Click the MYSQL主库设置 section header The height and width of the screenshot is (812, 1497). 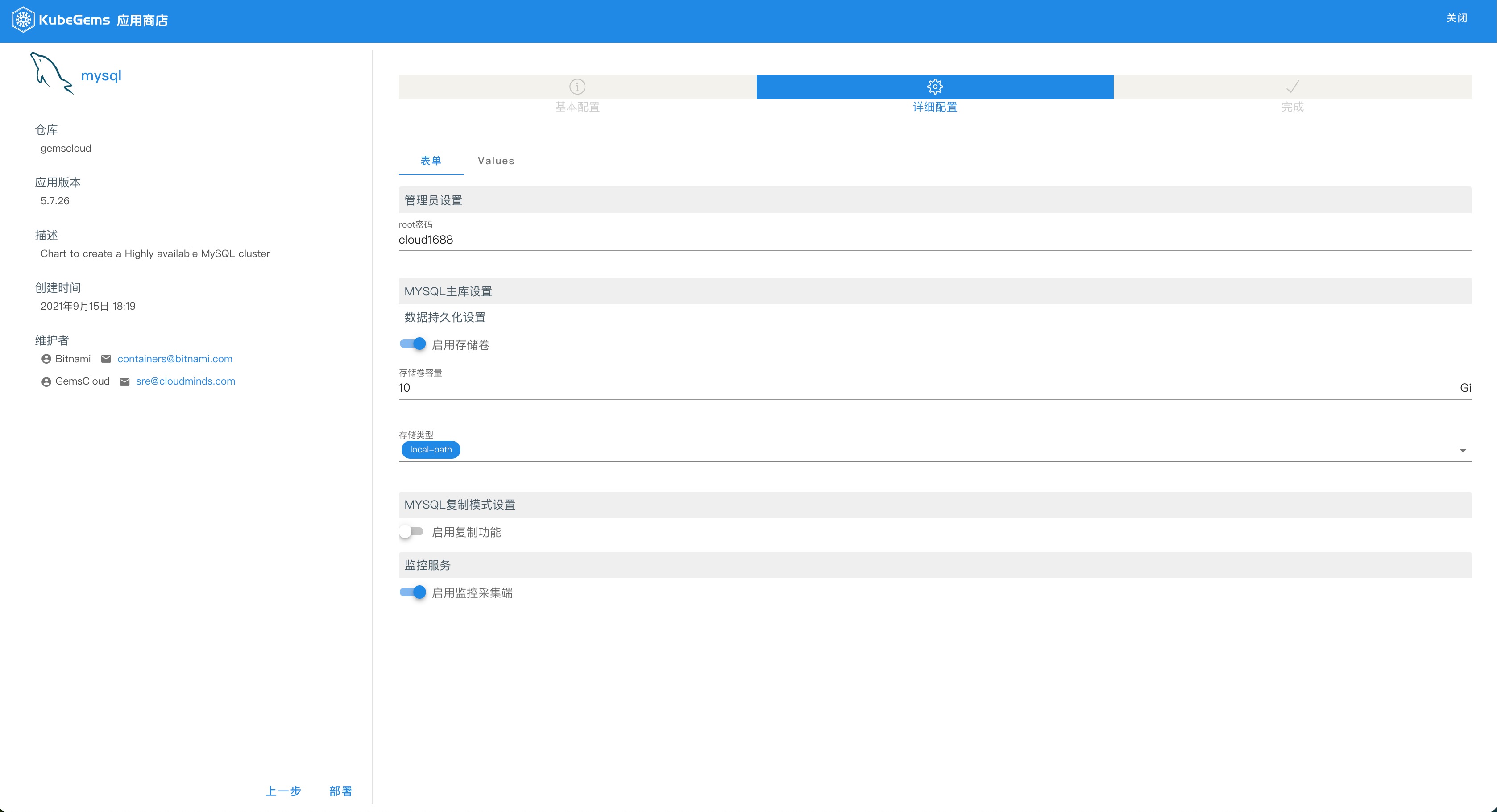pyautogui.click(x=934, y=291)
